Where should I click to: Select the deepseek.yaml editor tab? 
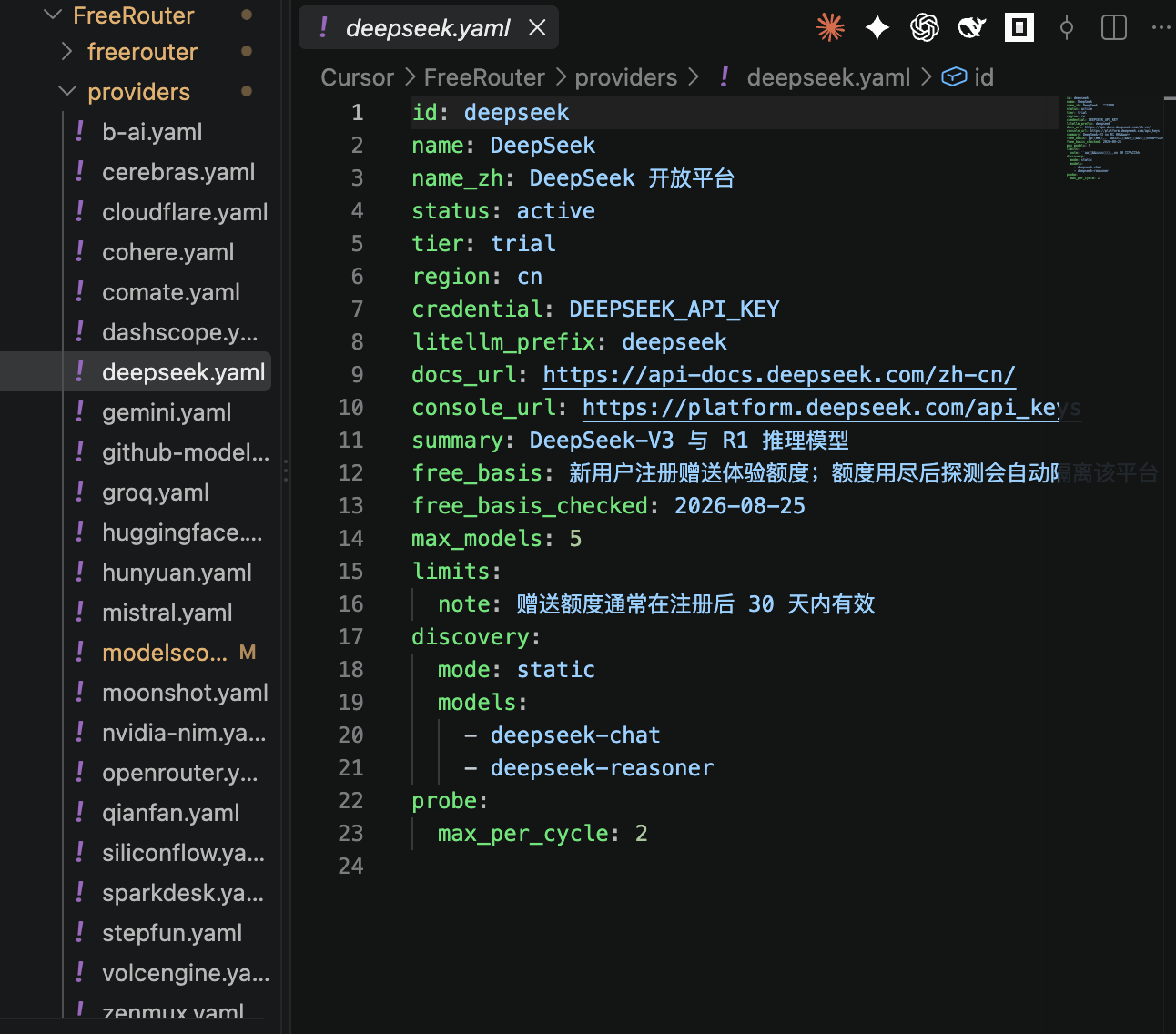[x=429, y=28]
